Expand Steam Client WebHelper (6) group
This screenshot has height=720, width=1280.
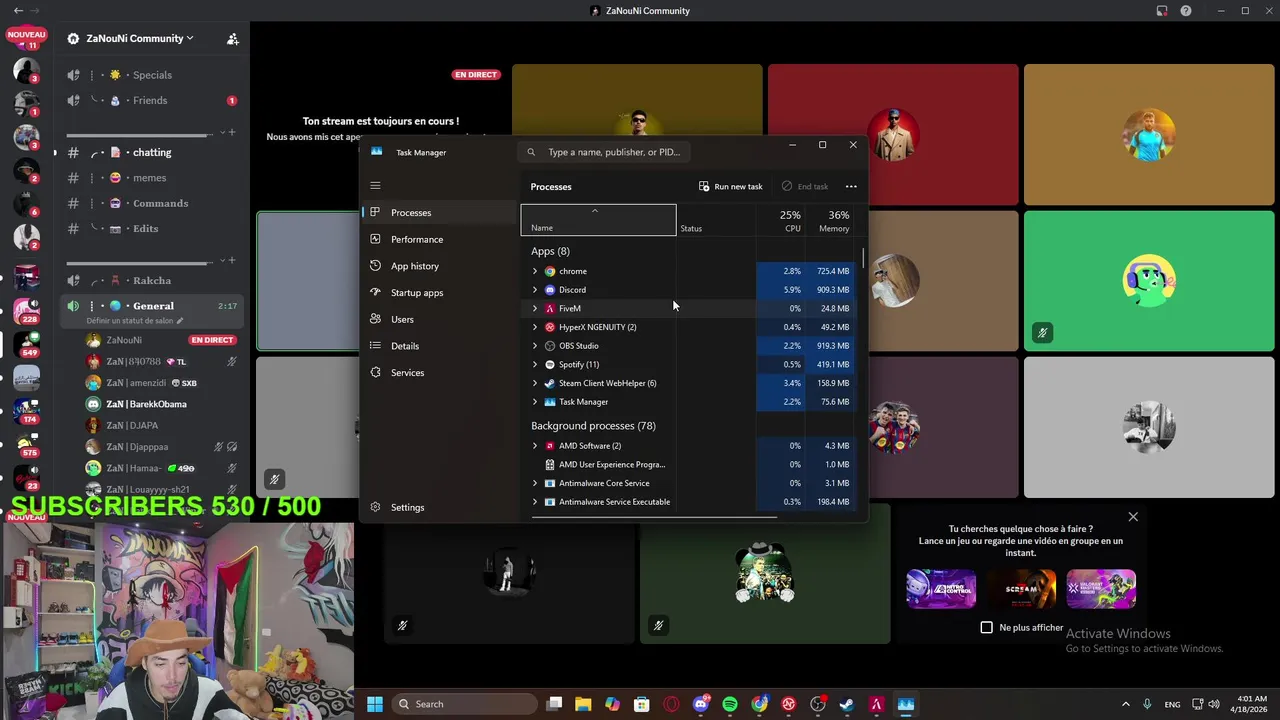[535, 383]
